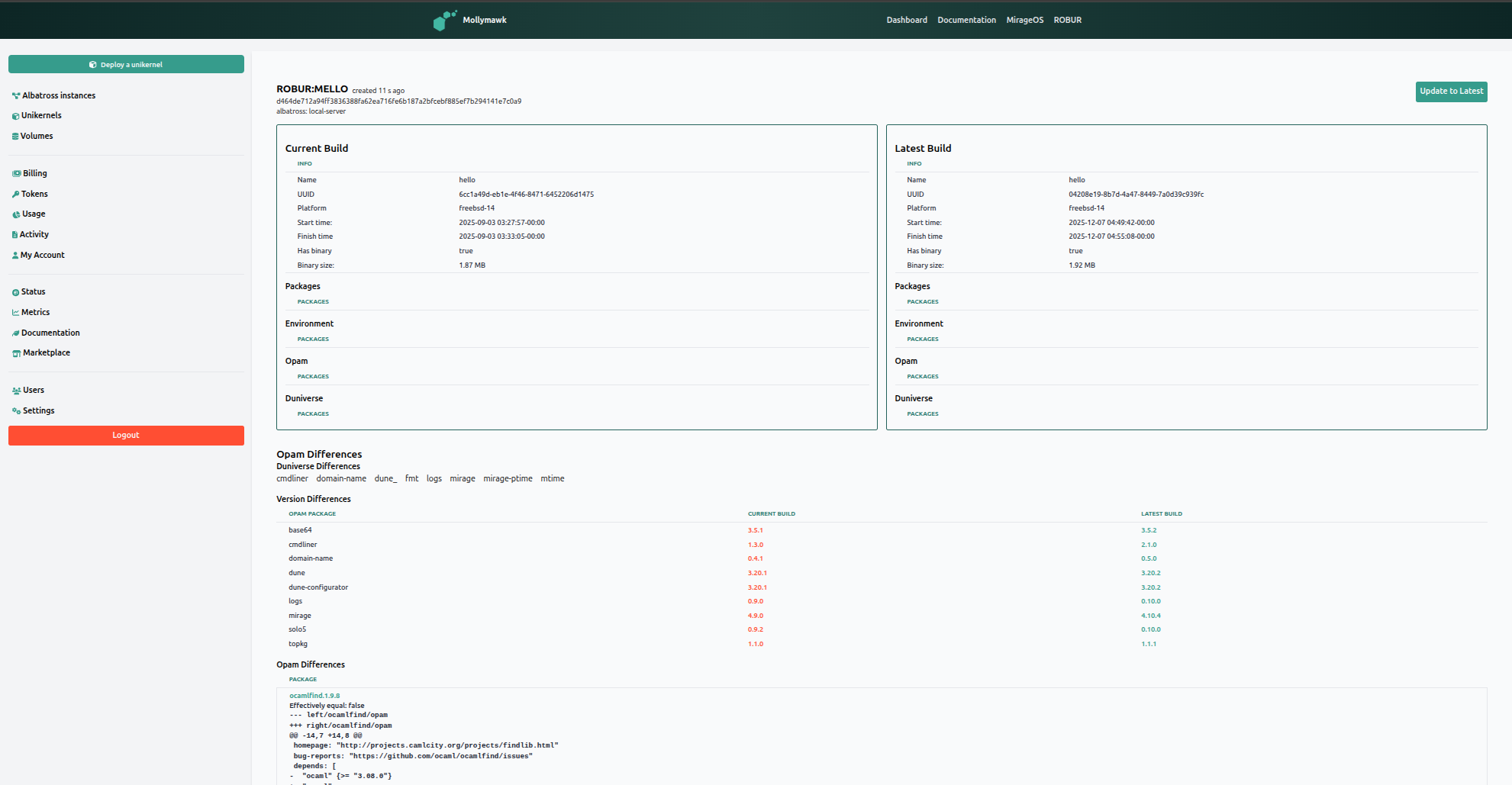This screenshot has height=785, width=1512.
Task: Expand Duniverse PACKAGES for Current Build
Action: pyautogui.click(x=313, y=413)
